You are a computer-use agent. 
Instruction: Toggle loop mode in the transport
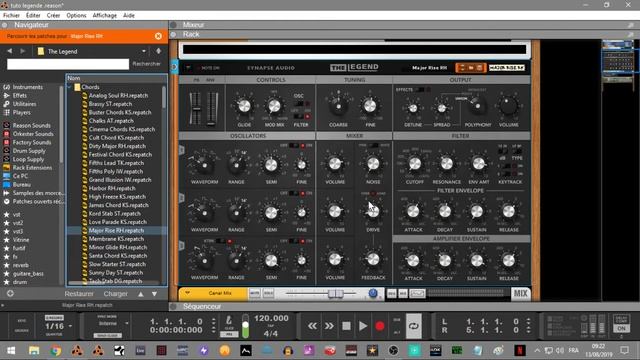pyautogui.click(x=413, y=326)
